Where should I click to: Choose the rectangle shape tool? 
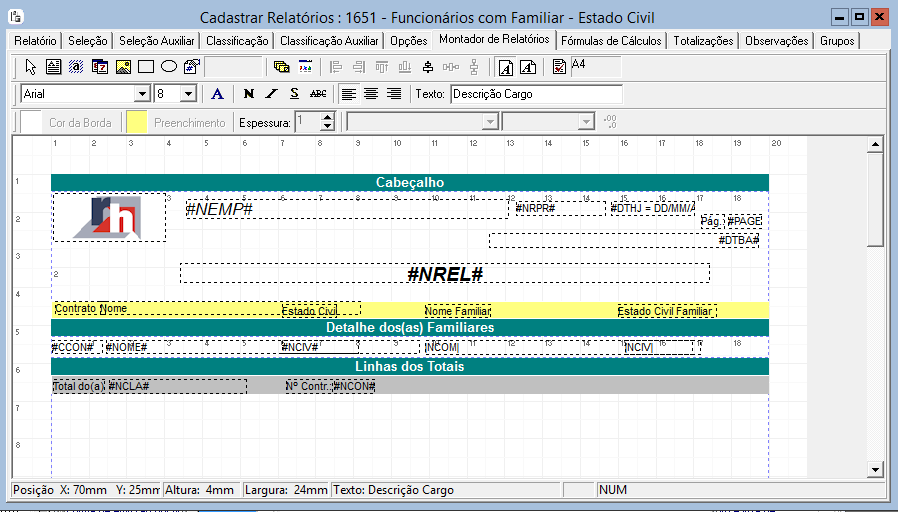point(146,67)
